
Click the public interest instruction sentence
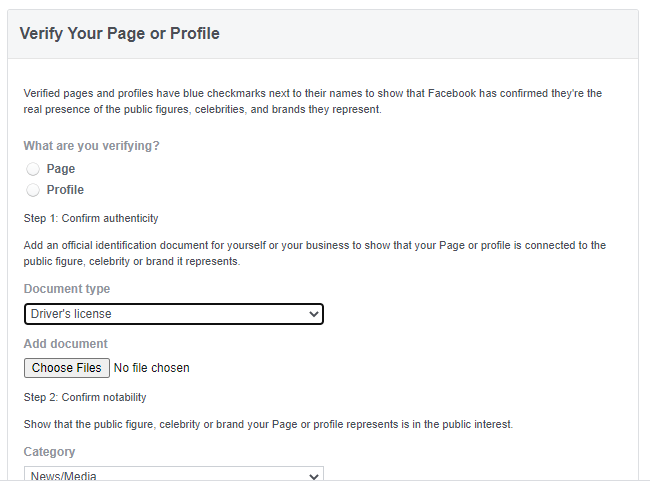(268, 425)
